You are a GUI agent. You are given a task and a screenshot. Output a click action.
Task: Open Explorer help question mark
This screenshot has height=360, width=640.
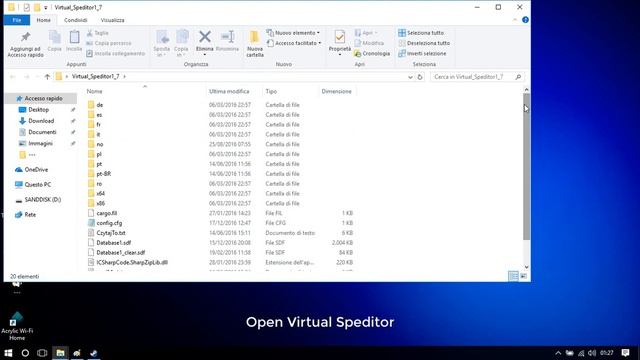click(x=525, y=20)
